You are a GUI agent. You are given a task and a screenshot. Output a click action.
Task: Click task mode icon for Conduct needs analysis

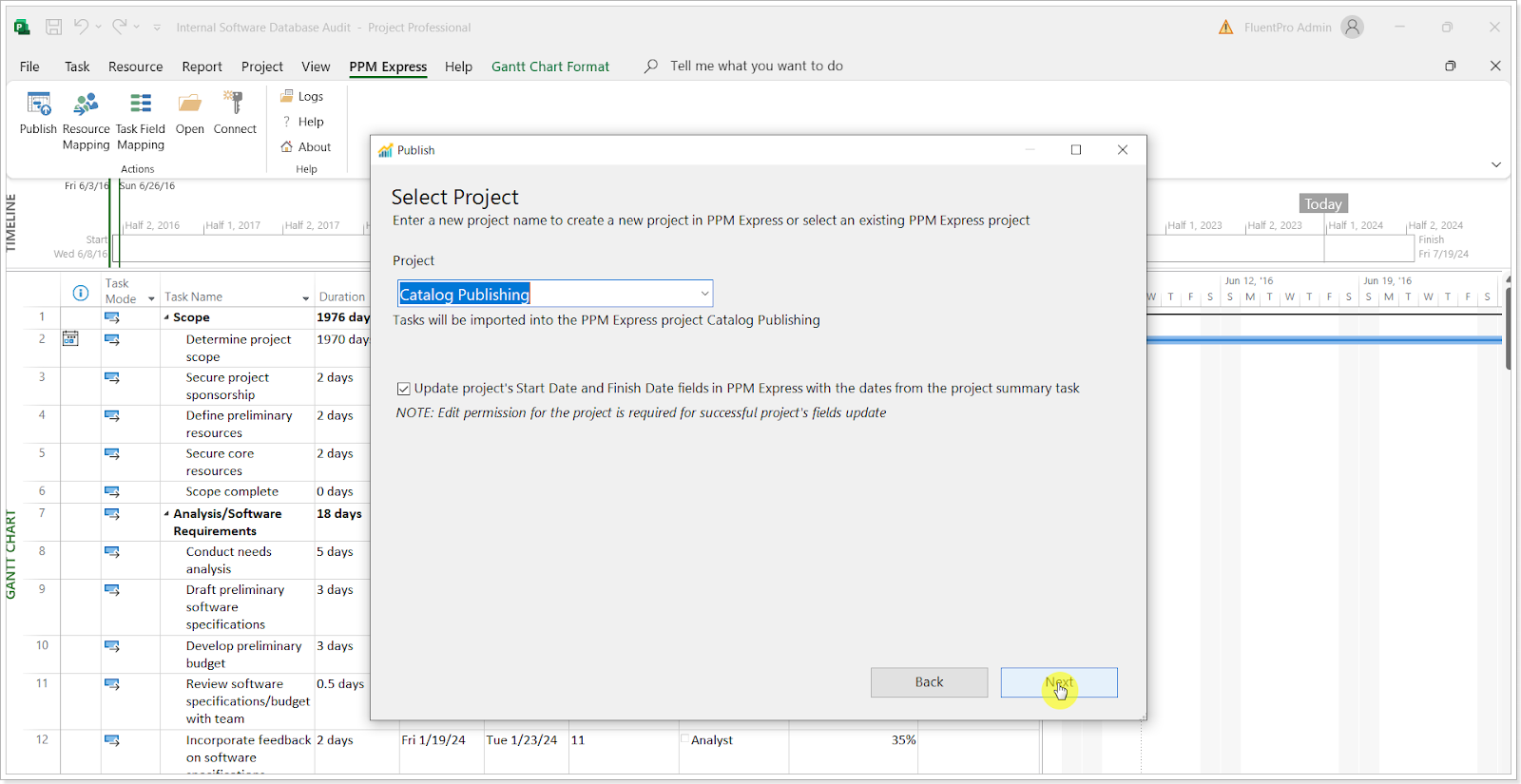(112, 551)
